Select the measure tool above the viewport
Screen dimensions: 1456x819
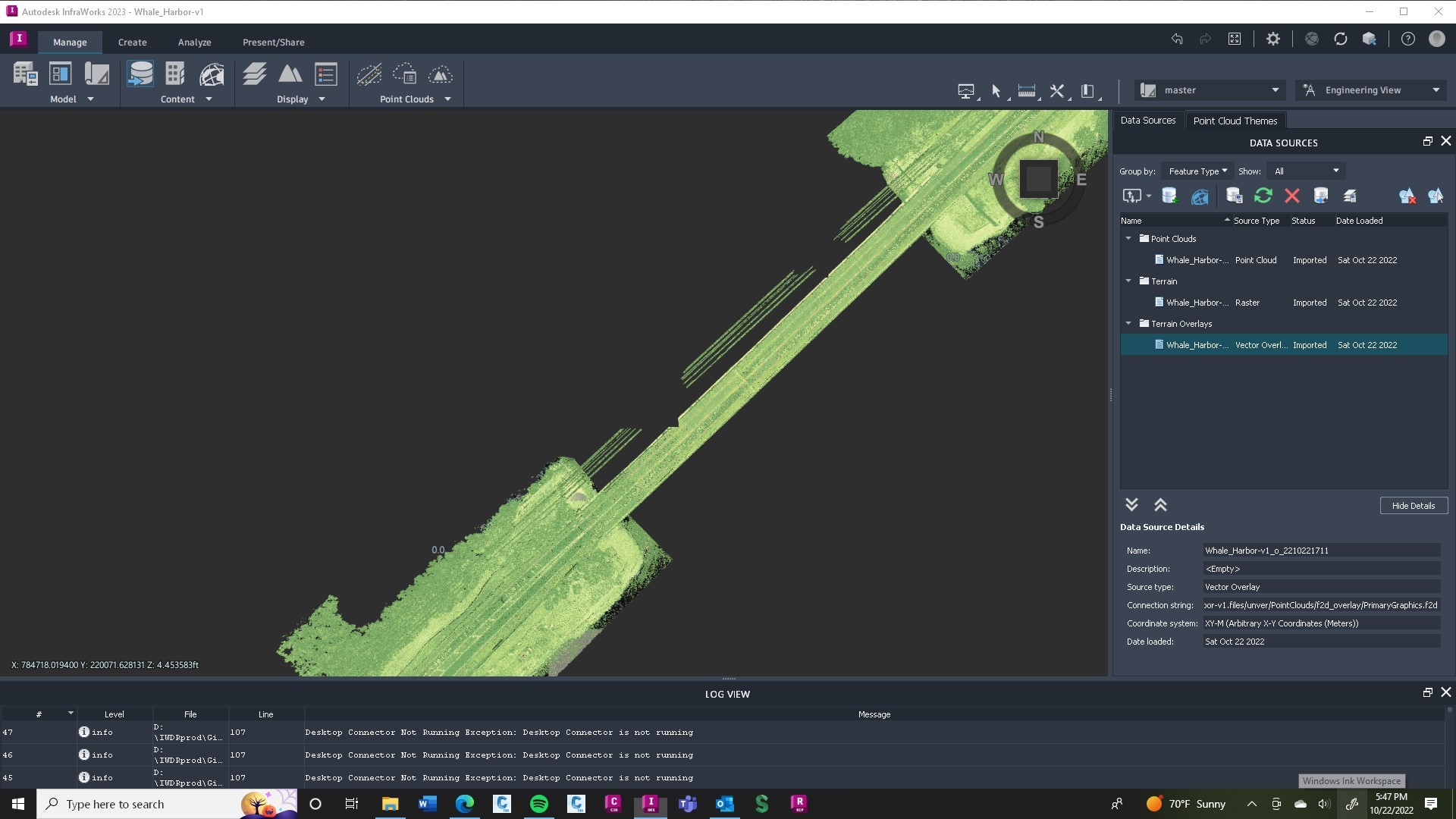tap(1026, 90)
